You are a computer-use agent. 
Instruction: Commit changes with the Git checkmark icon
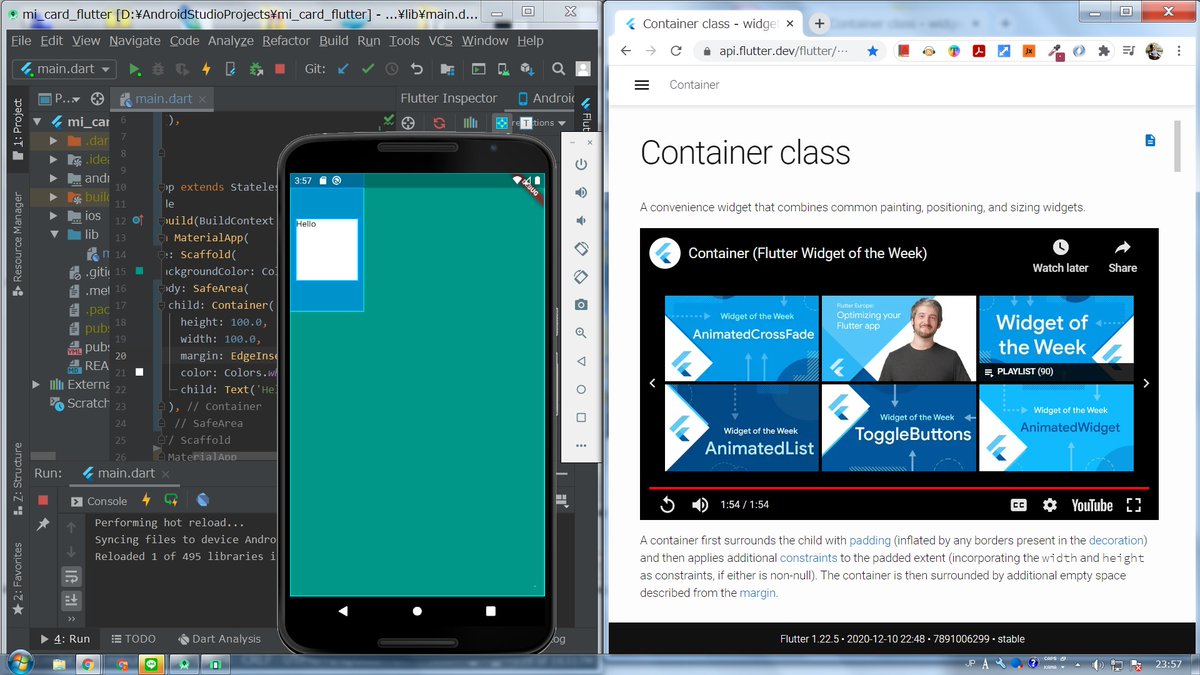pos(367,69)
